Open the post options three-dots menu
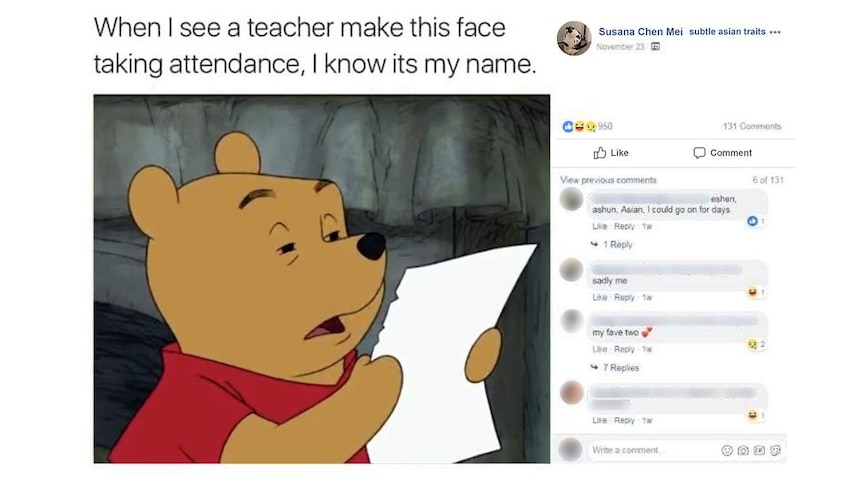This screenshot has width=862, height=485. 775,32
